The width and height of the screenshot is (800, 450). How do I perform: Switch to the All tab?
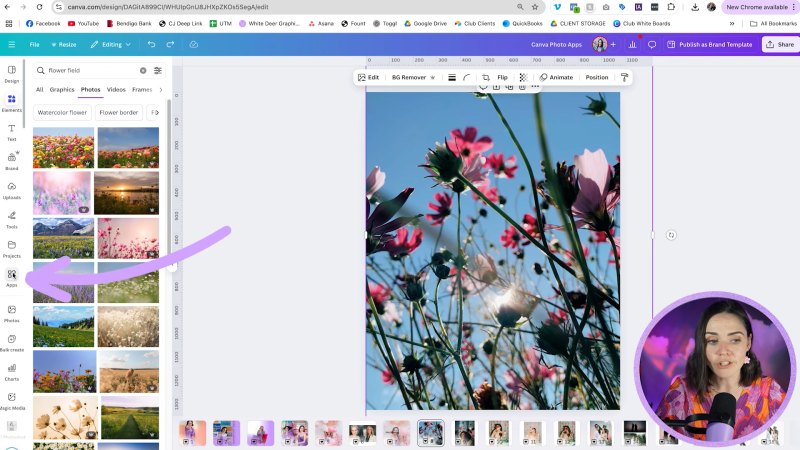39,90
